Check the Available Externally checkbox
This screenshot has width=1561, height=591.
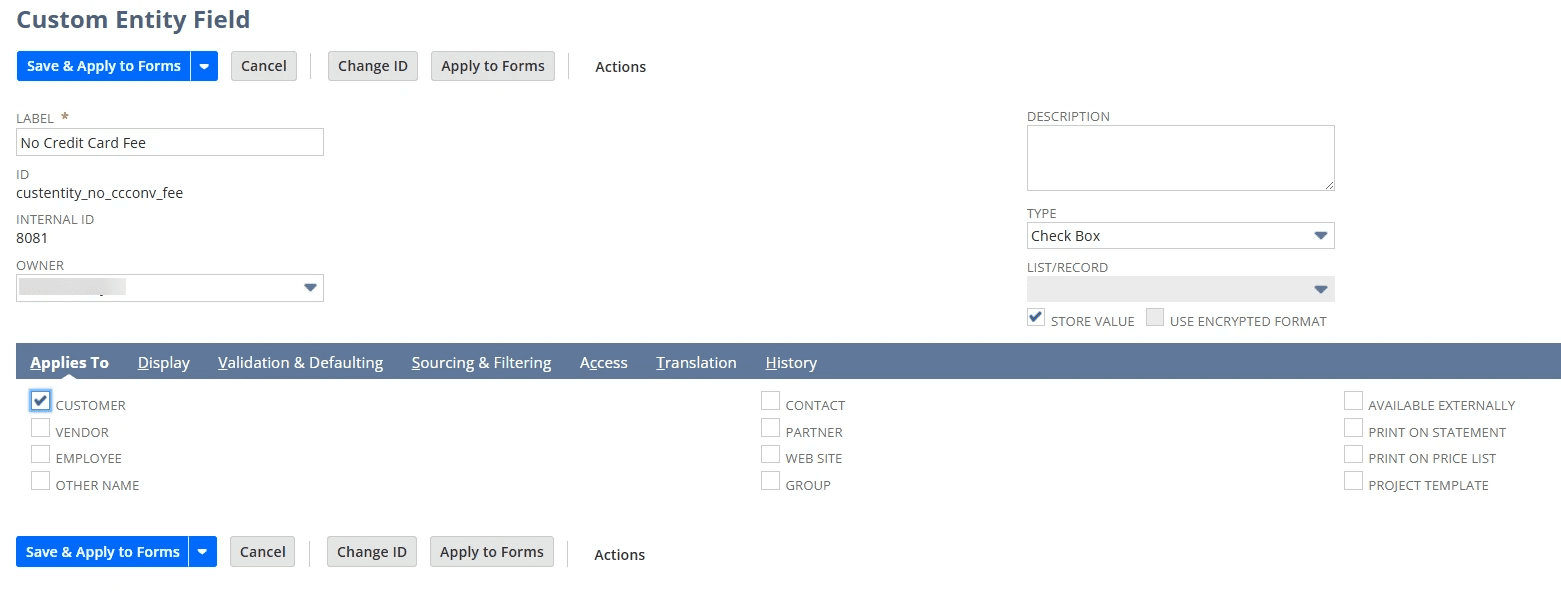1353,401
